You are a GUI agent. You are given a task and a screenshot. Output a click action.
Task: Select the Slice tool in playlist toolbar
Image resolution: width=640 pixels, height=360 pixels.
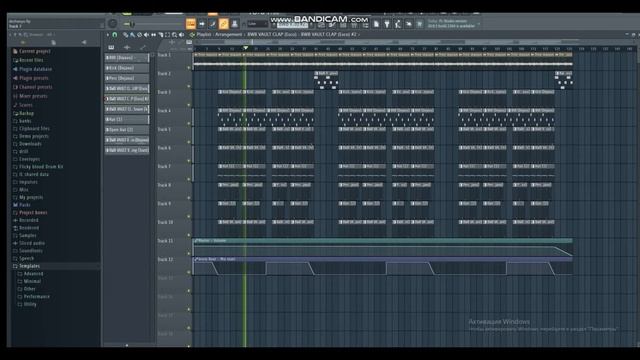(x=160, y=35)
